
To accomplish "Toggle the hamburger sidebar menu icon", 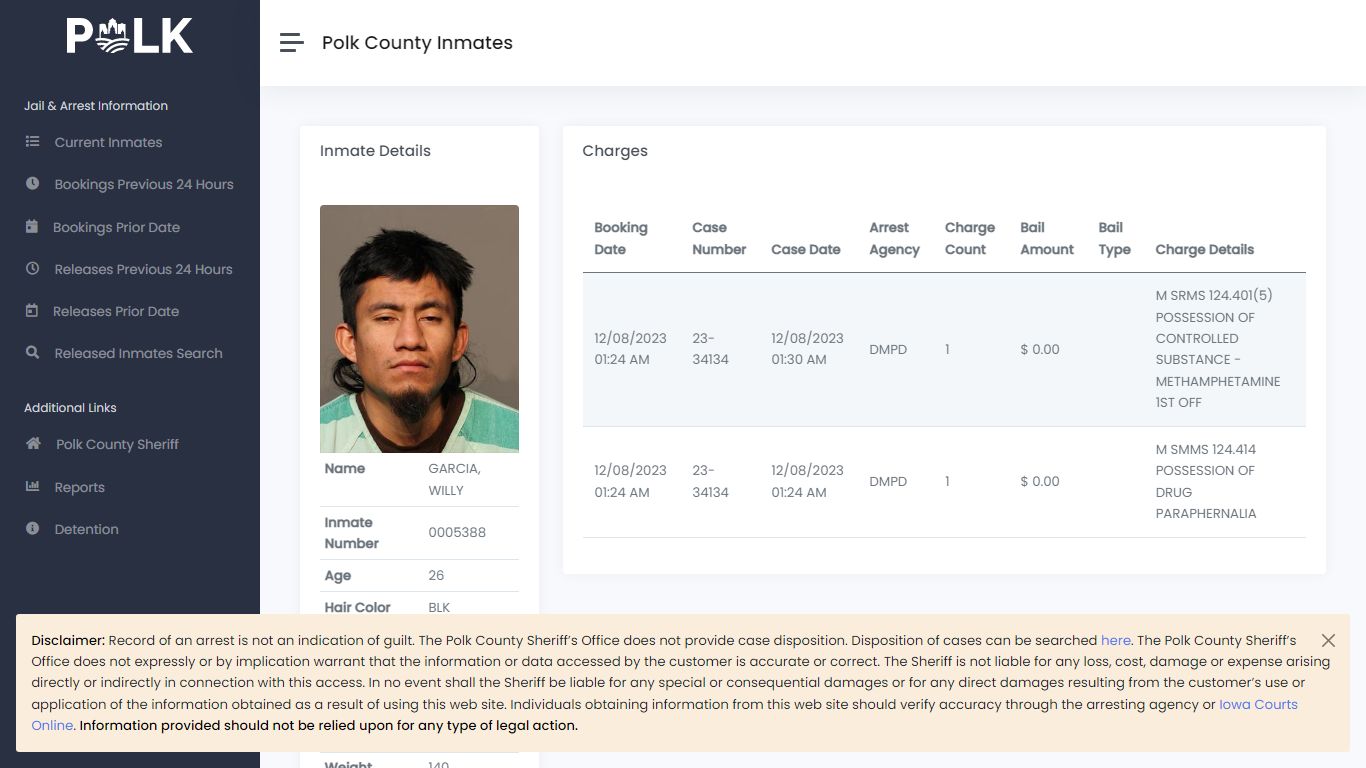I will click(291, 42).
